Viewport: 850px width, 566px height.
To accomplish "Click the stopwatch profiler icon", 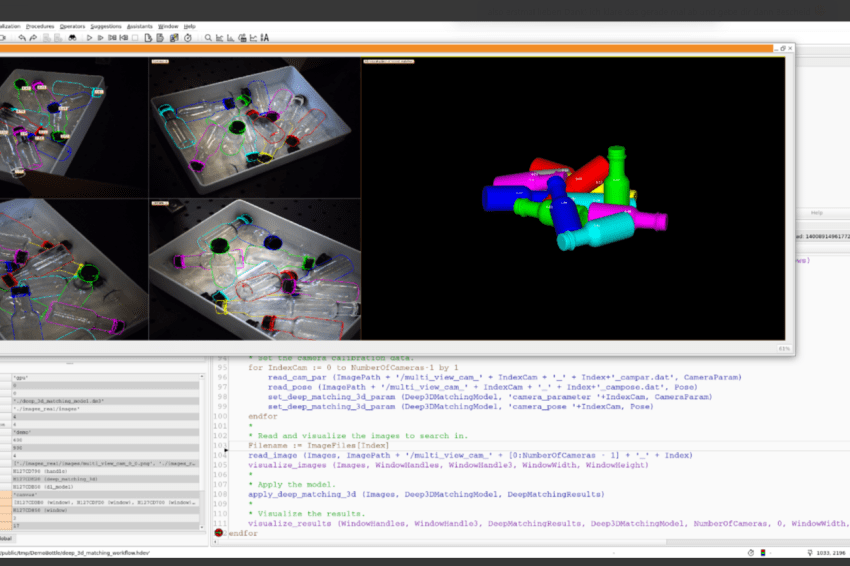I will (188, 38).
